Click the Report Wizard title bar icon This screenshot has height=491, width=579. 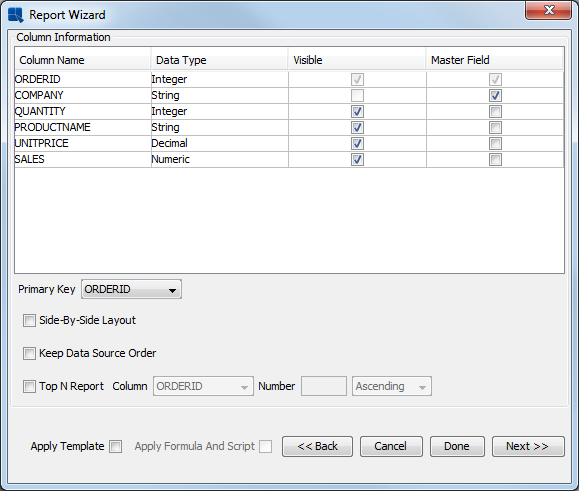(x=16, y=15)
